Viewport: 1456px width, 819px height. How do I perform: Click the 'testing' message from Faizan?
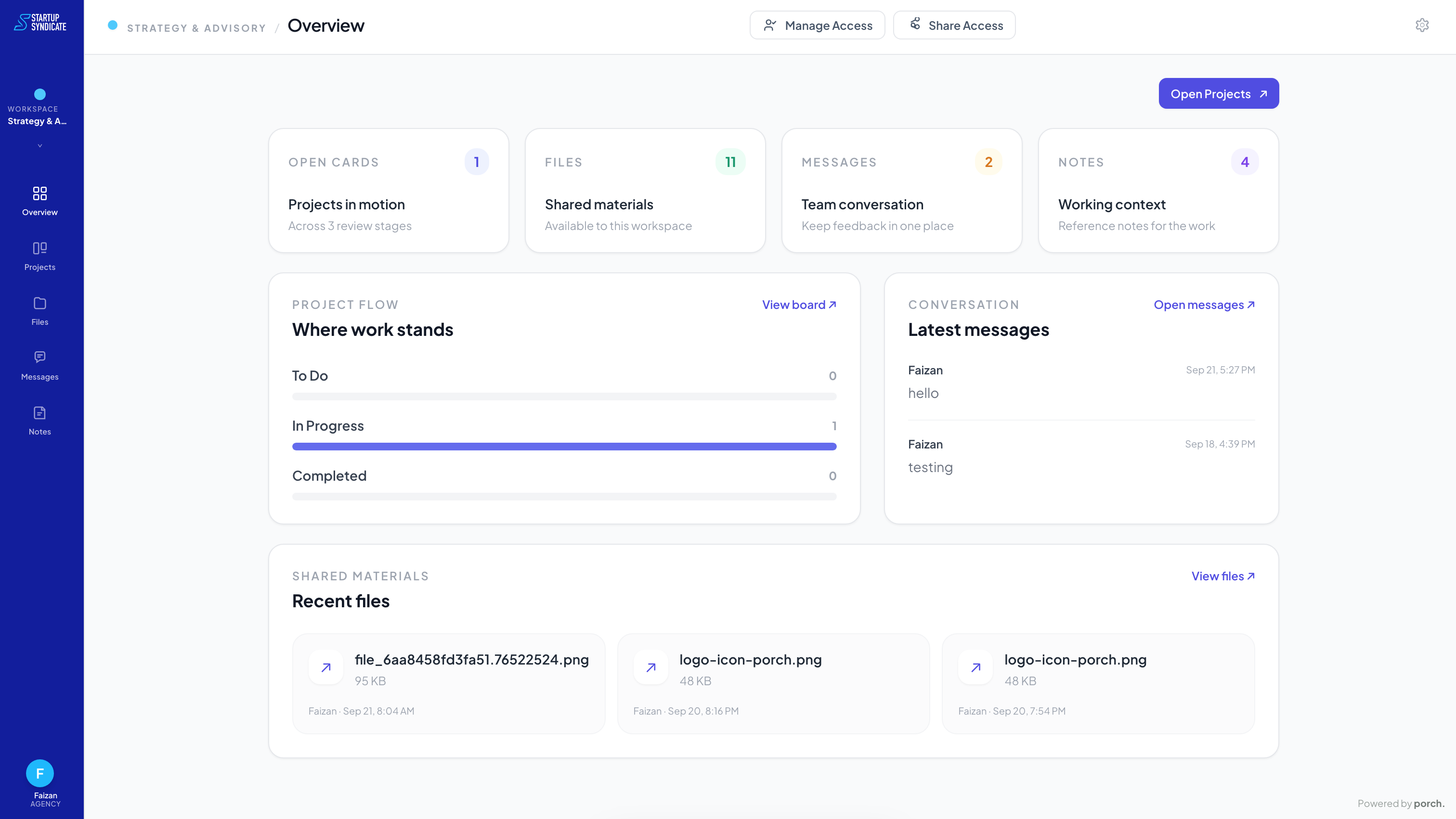coord(930,467)
